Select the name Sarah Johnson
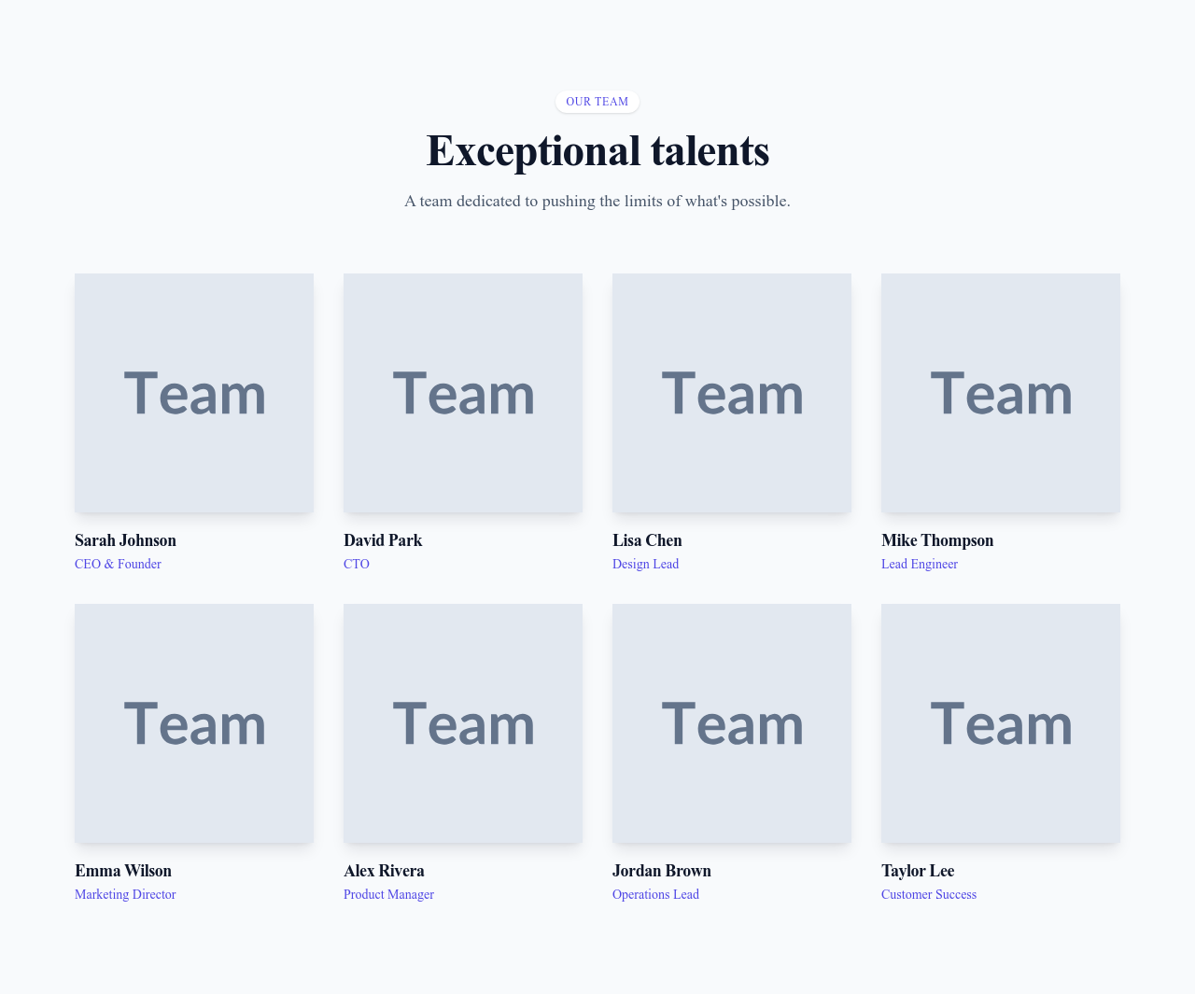 pos(125,540)
